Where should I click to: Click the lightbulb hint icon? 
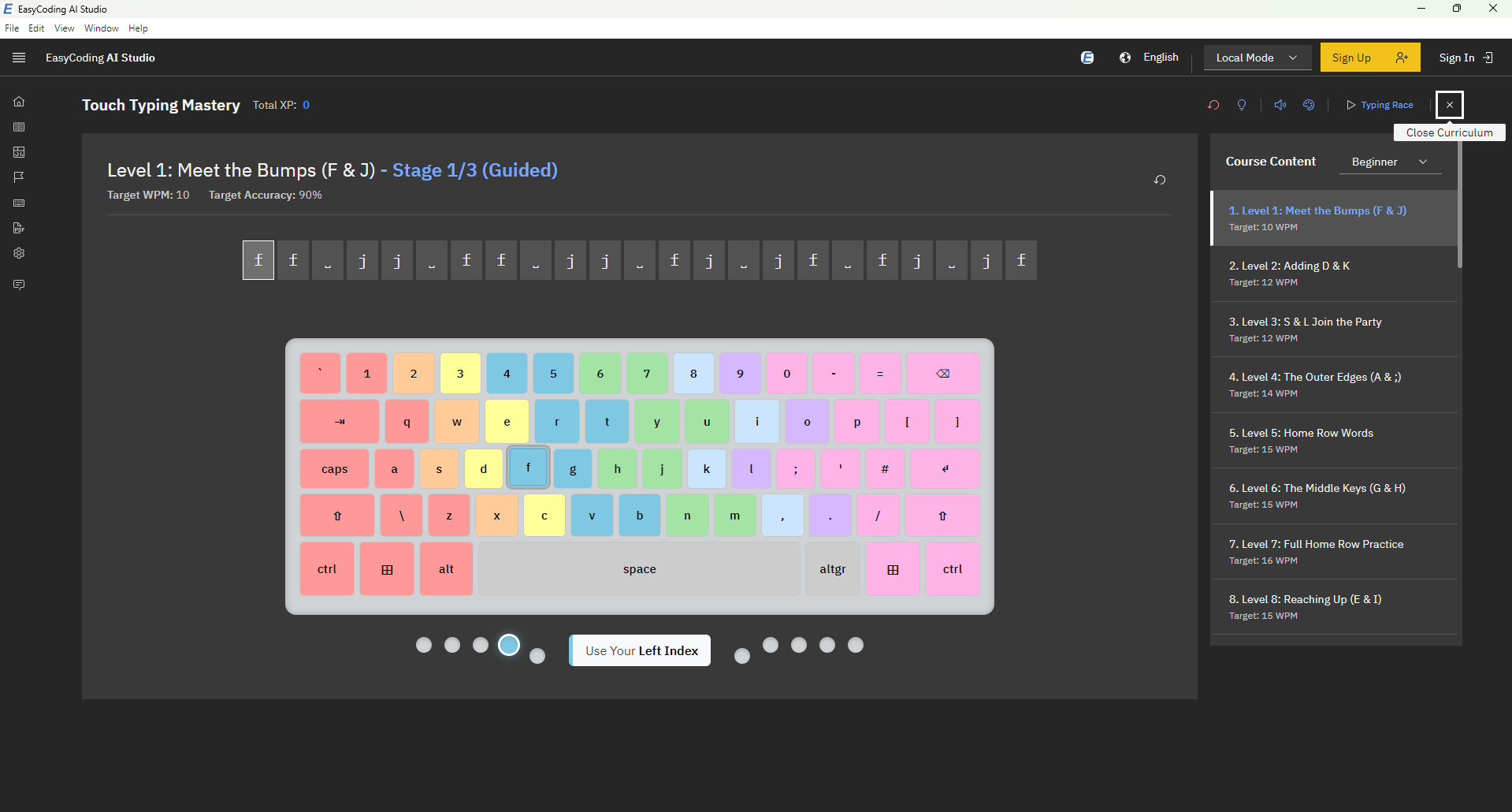(1242, 105)
